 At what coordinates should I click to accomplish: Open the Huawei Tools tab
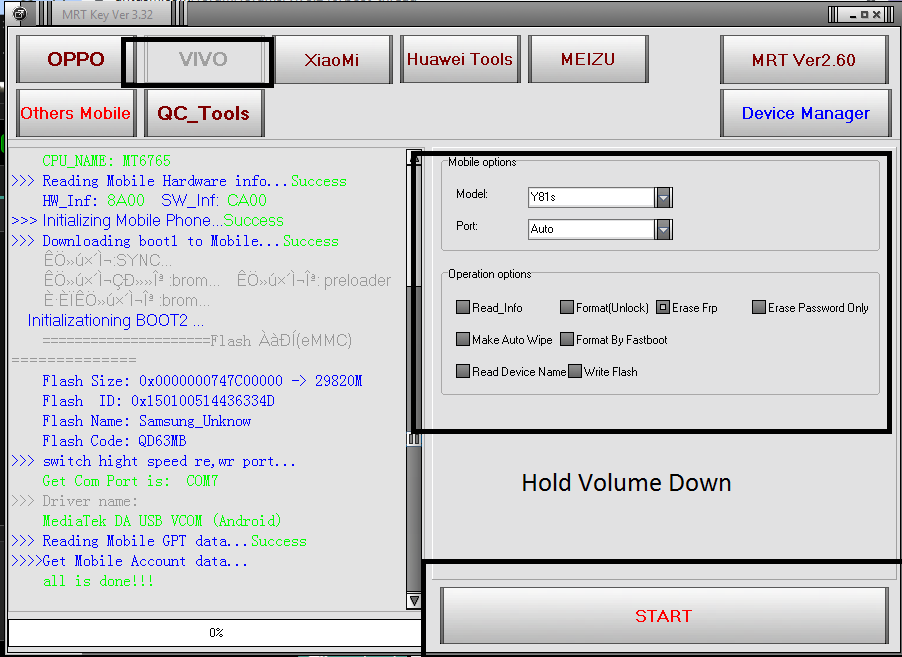pos(460,59)
